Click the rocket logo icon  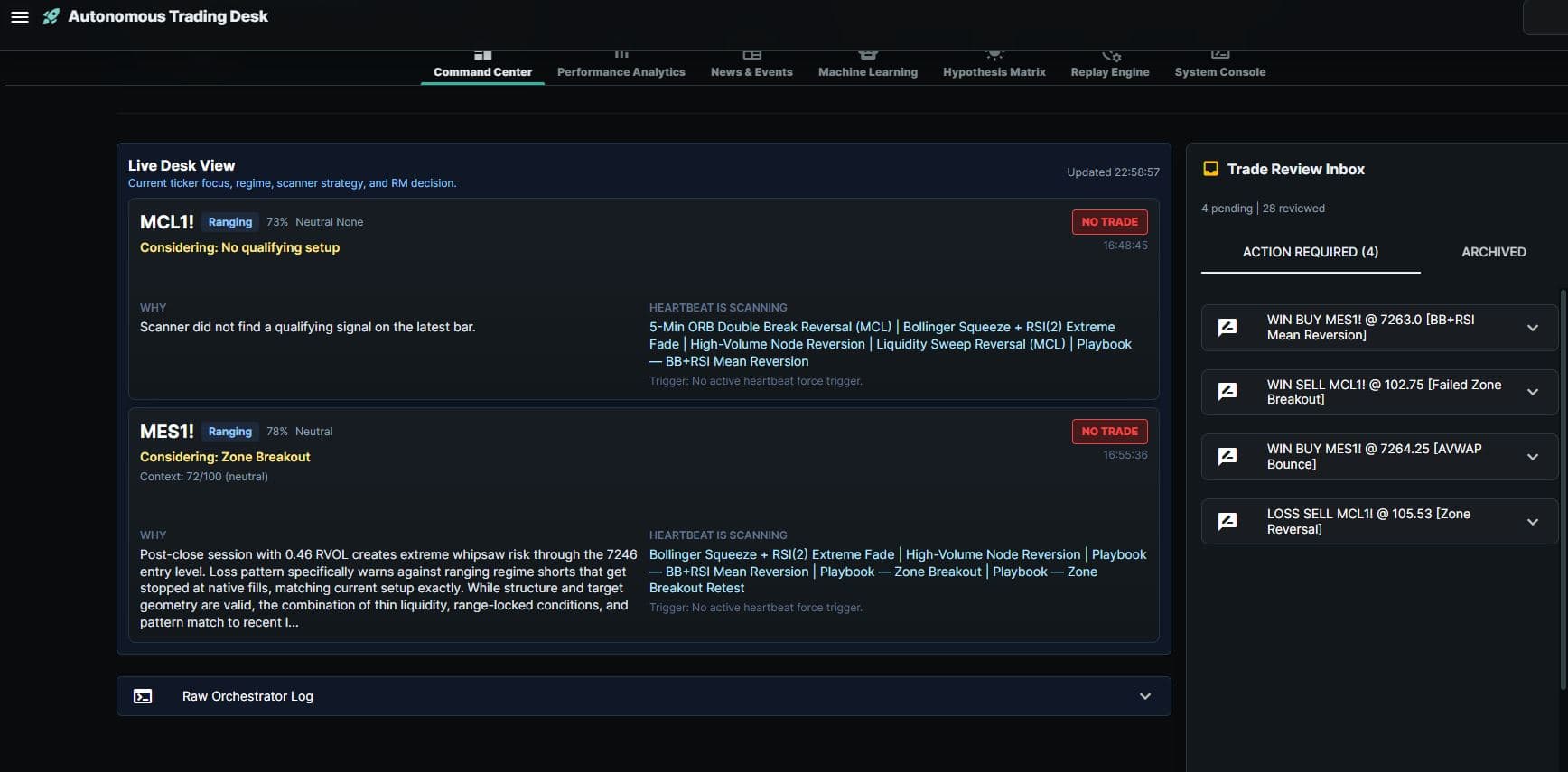51,16
